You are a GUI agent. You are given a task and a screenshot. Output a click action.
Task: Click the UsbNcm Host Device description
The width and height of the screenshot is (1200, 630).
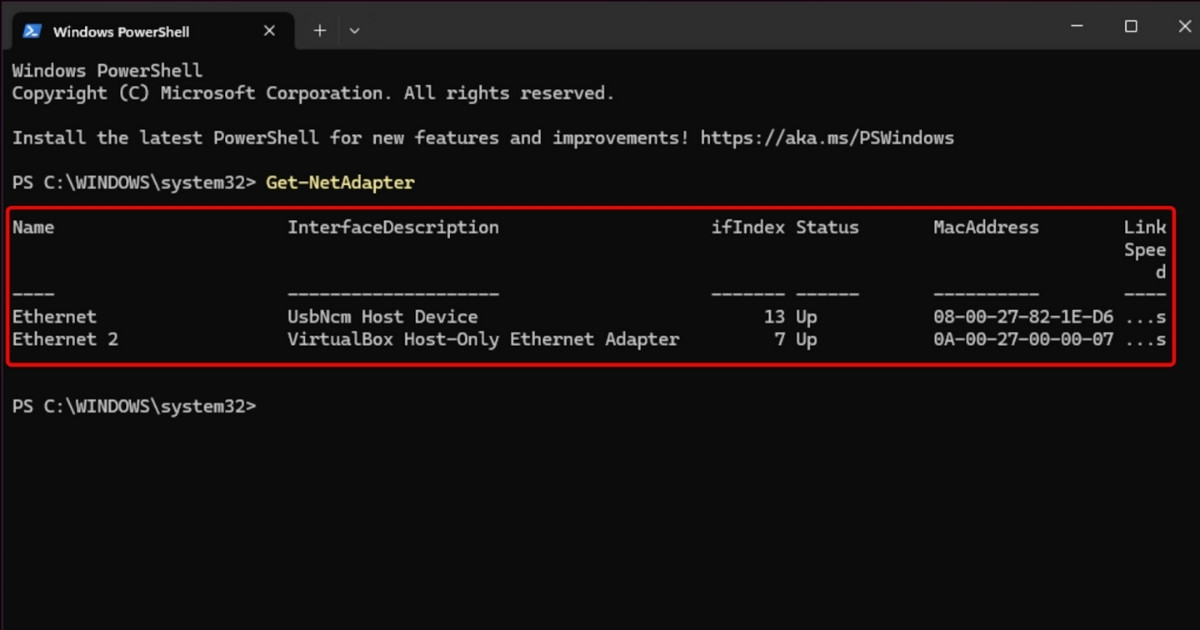[382, 317]
